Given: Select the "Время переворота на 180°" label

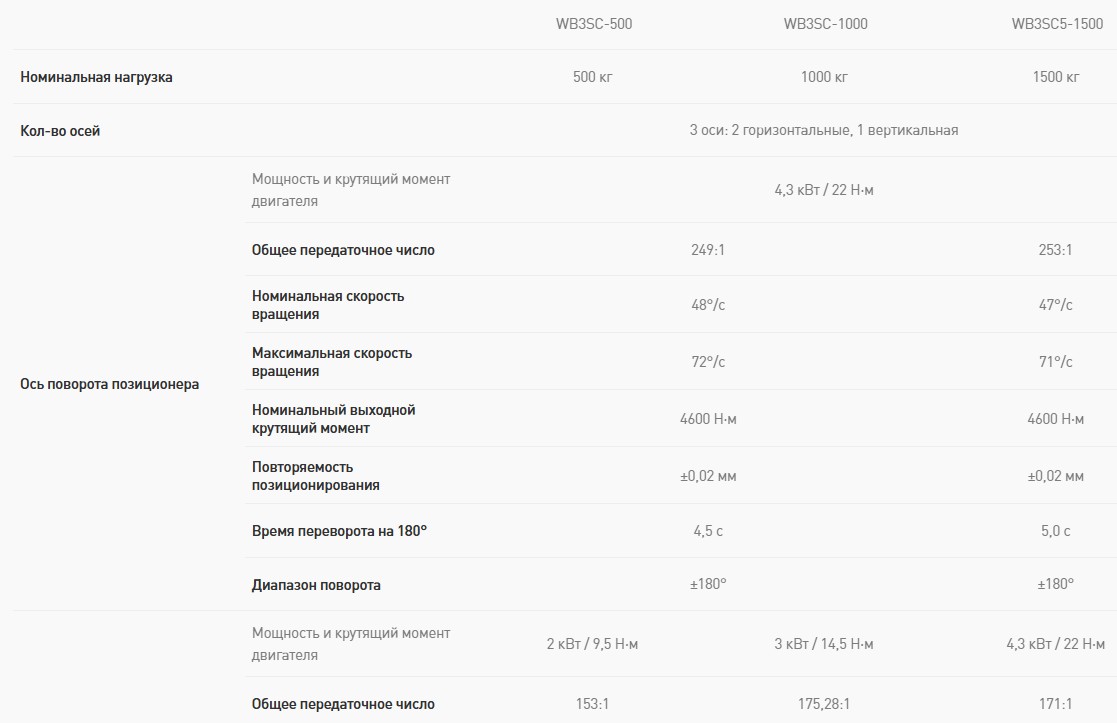Looking at the screenshot, I should (339, 531).
